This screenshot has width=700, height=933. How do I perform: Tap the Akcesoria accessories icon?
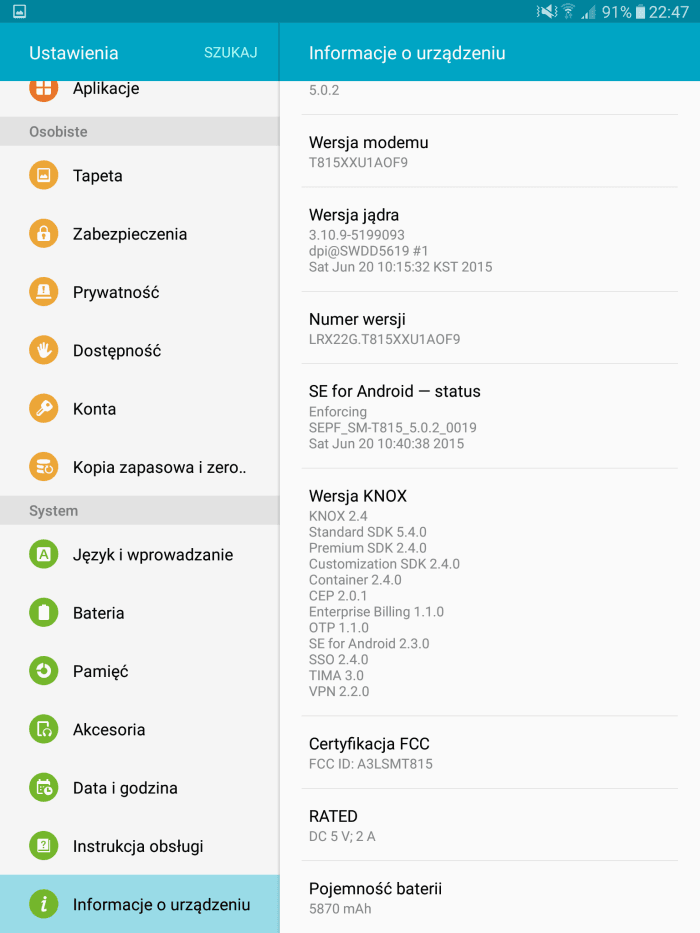tap(43, 730)
